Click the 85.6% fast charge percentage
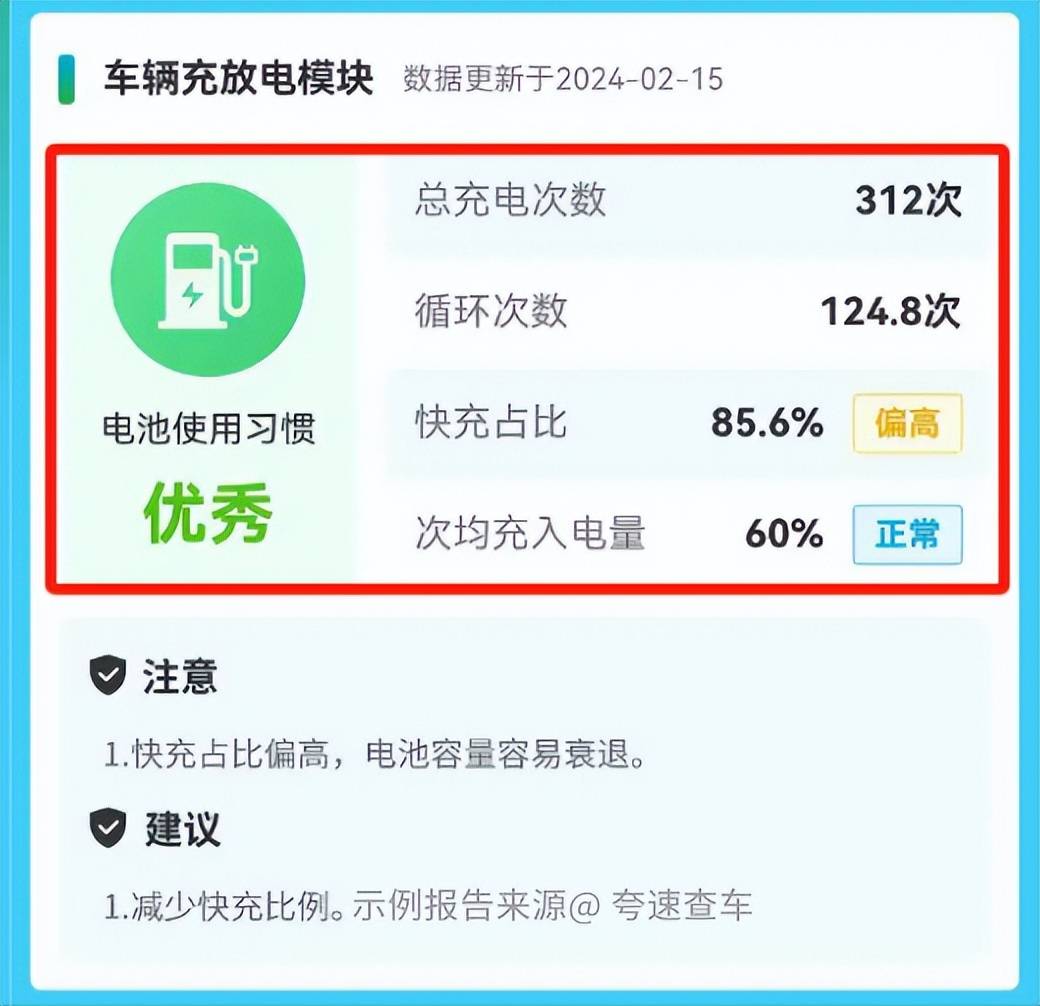 pos(767,422)
